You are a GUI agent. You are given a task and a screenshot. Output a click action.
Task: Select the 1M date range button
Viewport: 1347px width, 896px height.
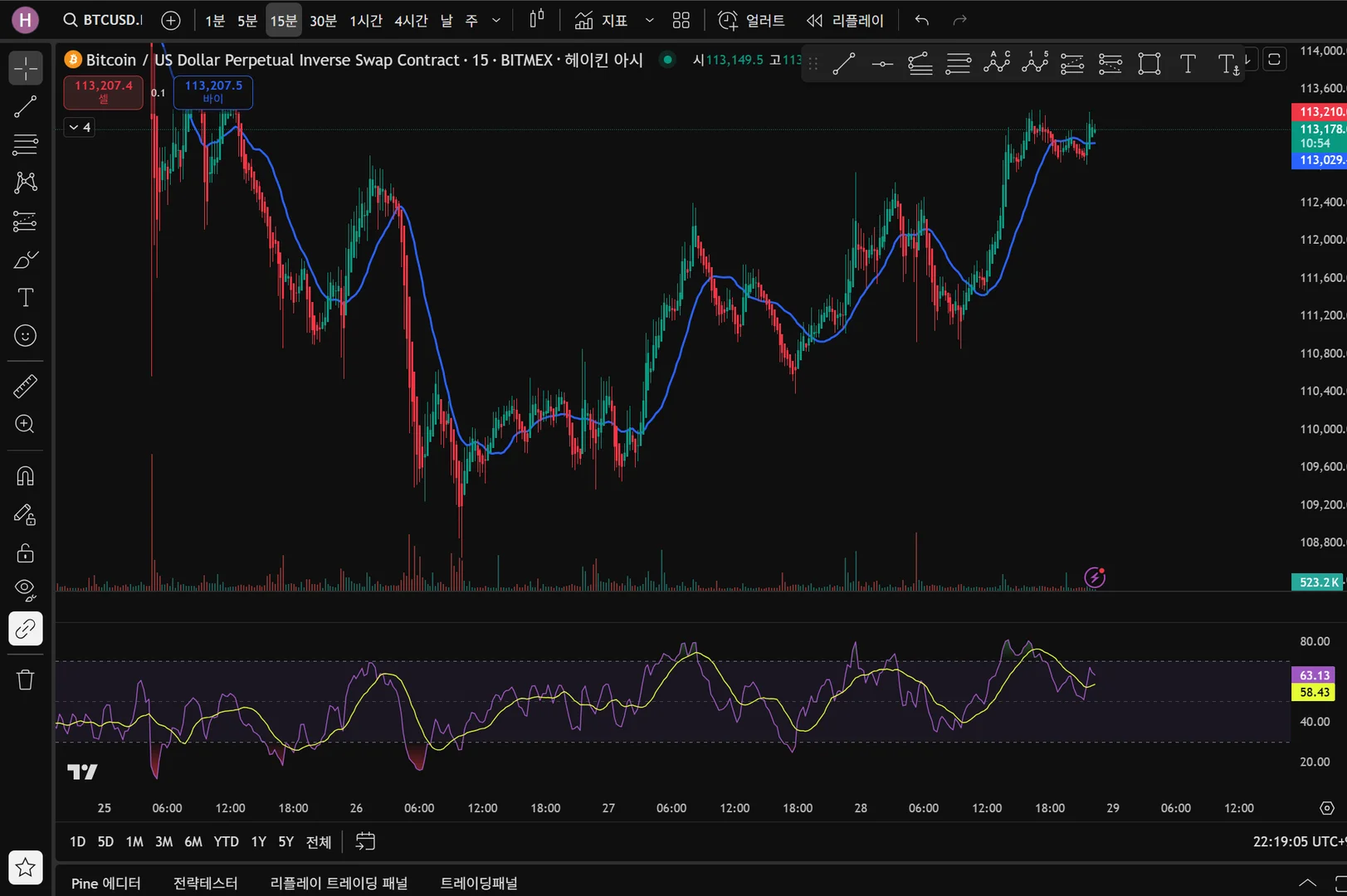coord(134,842)
